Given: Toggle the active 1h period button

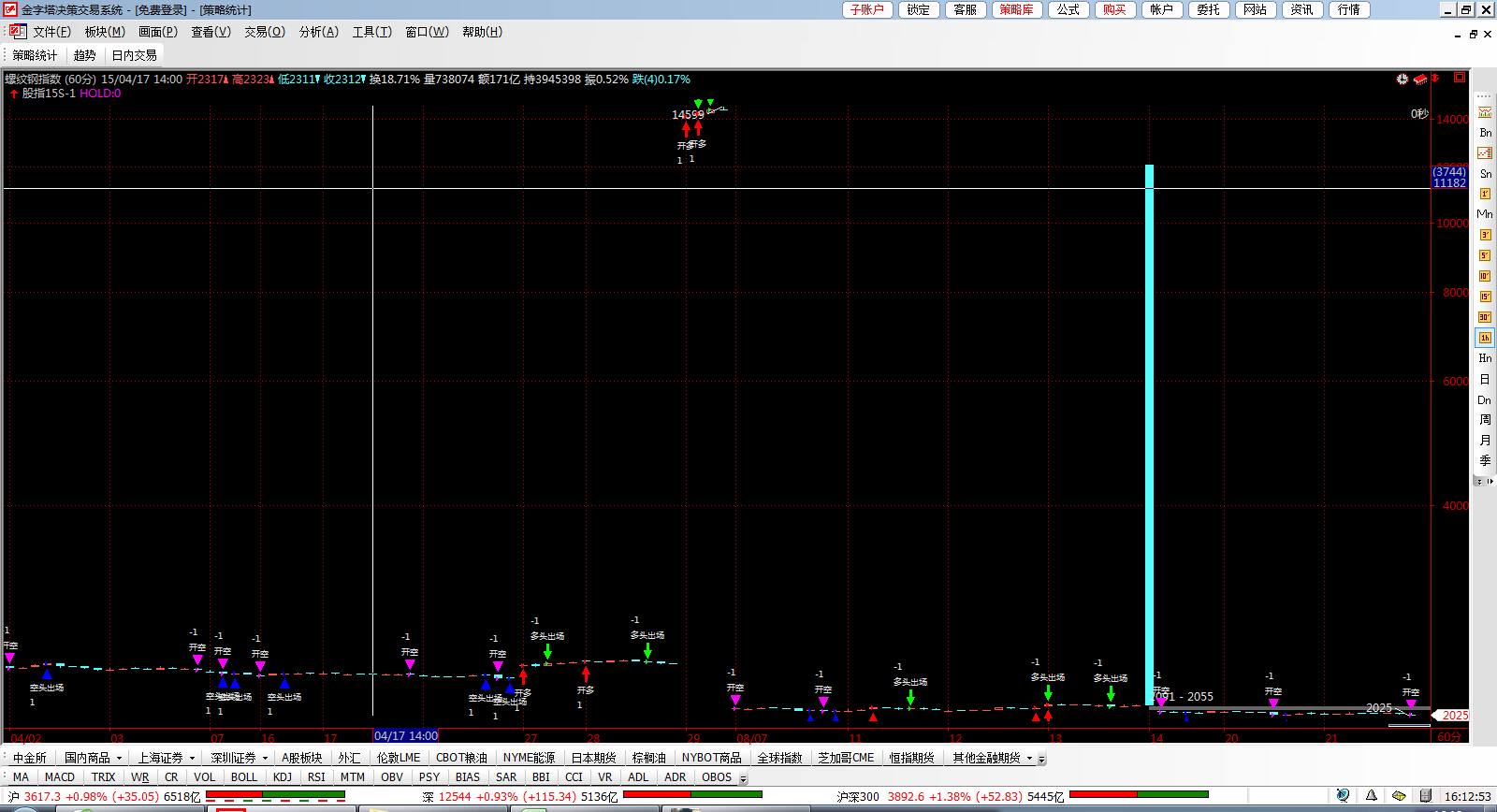Looking at the screenshot, I should 1485,338.
